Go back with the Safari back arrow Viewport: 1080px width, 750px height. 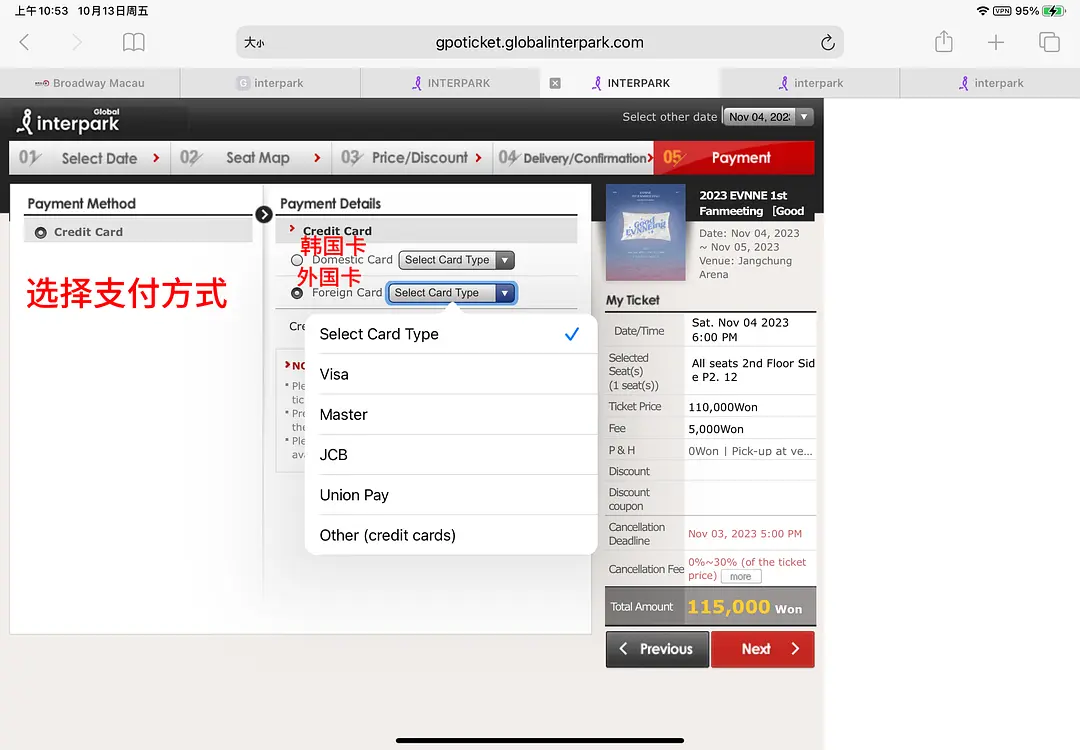[x=25, y=43]
